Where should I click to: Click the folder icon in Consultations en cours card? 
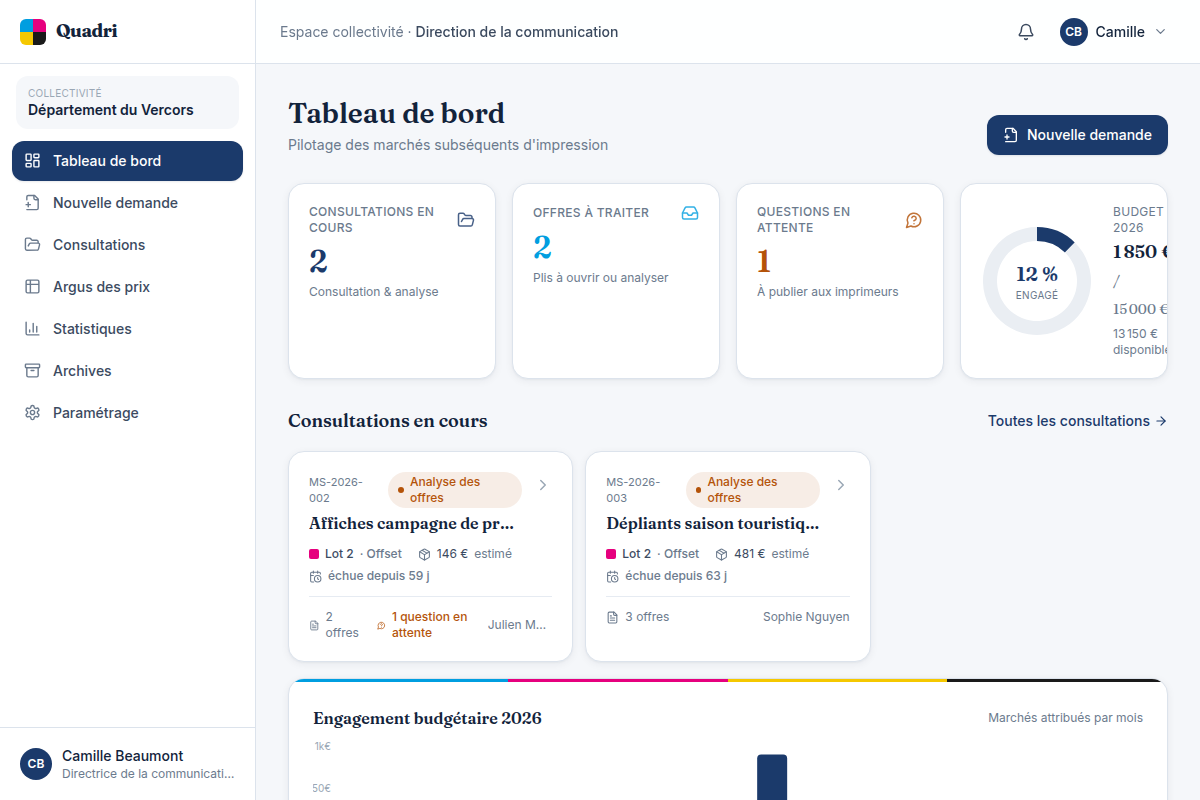pos(466,220)
